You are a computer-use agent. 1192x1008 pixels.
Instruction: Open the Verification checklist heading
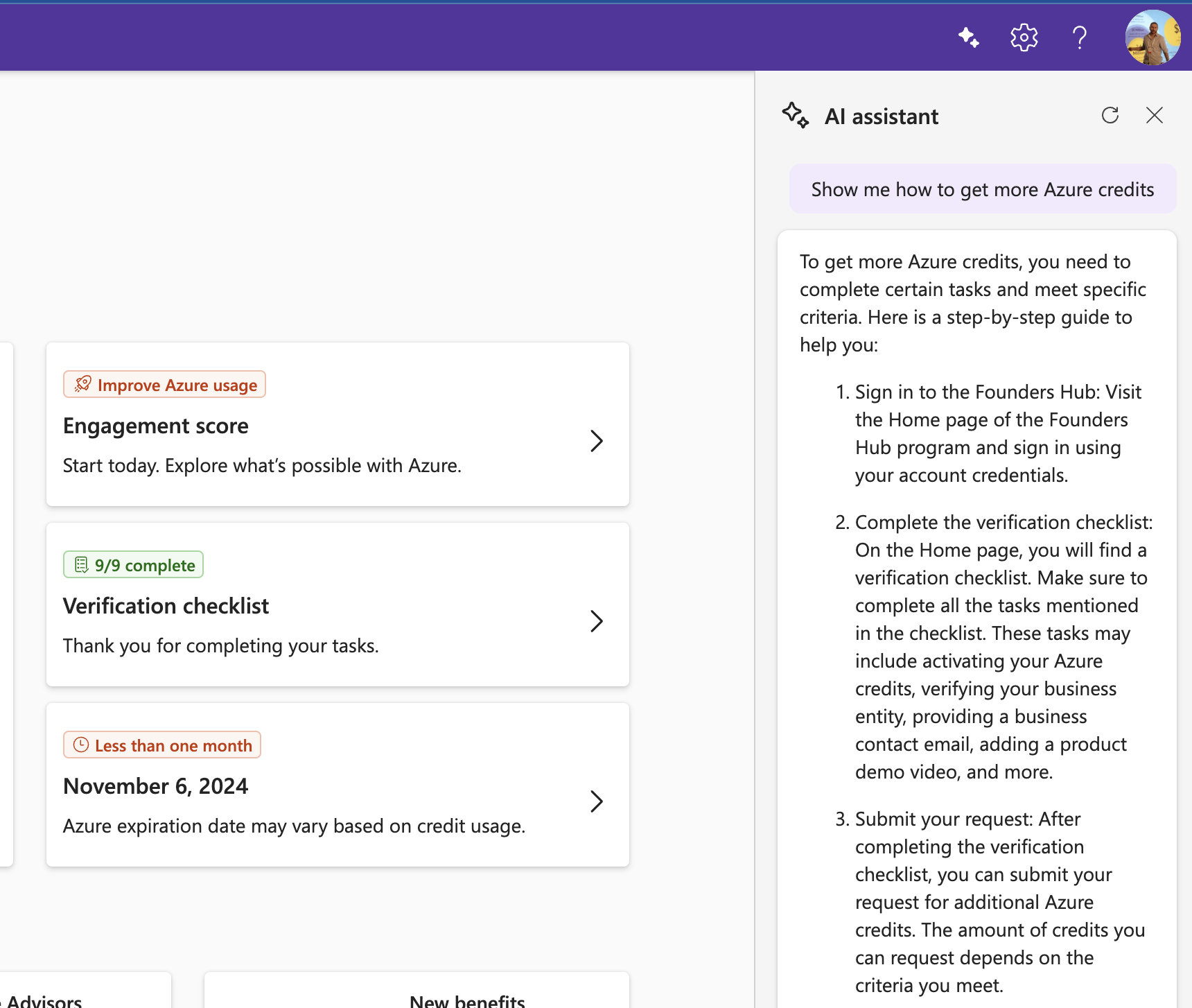[x=166, y=606]
